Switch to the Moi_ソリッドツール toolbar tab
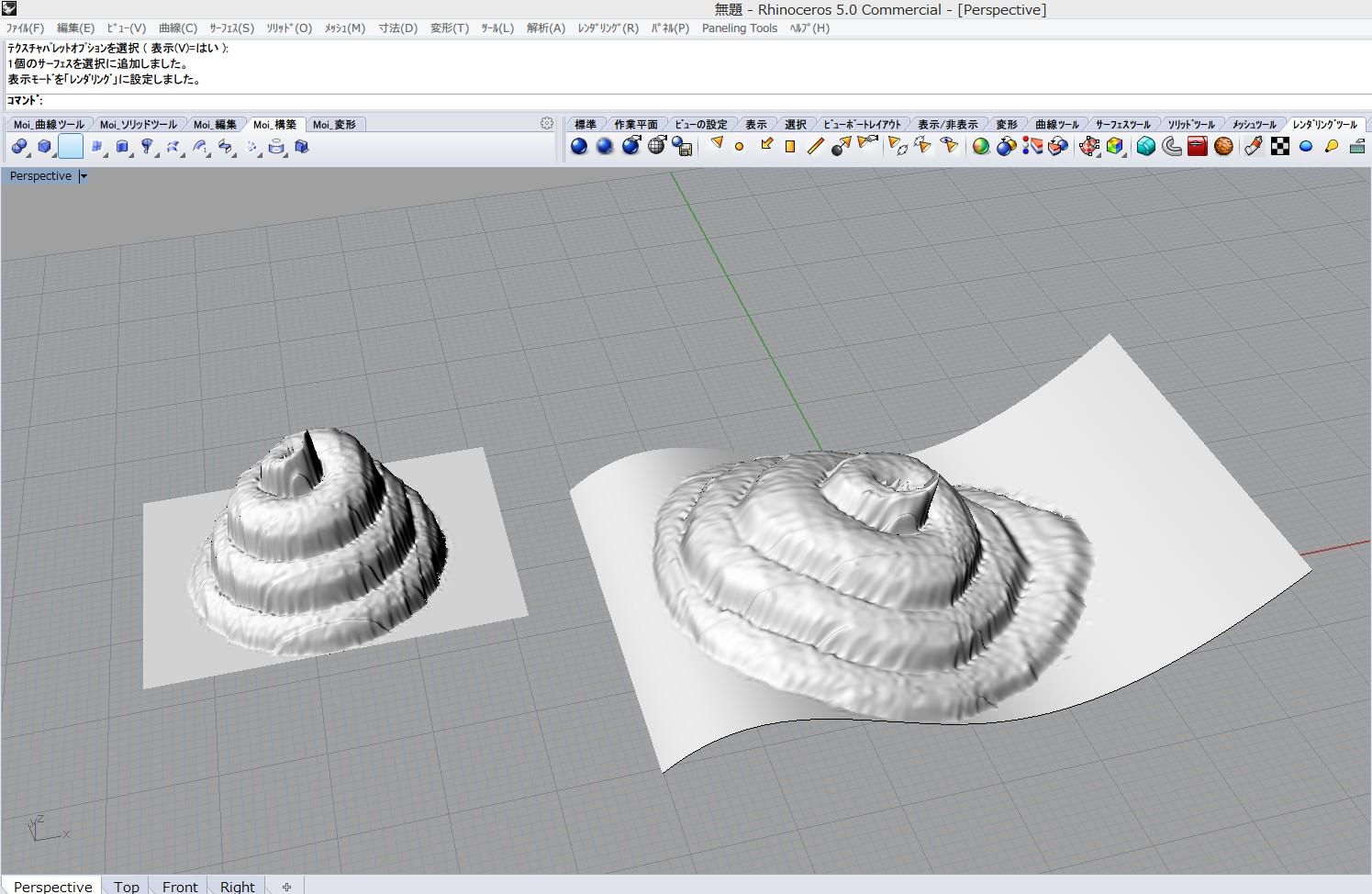This screenshot has width=1372, height=894. tap(139, 125)
